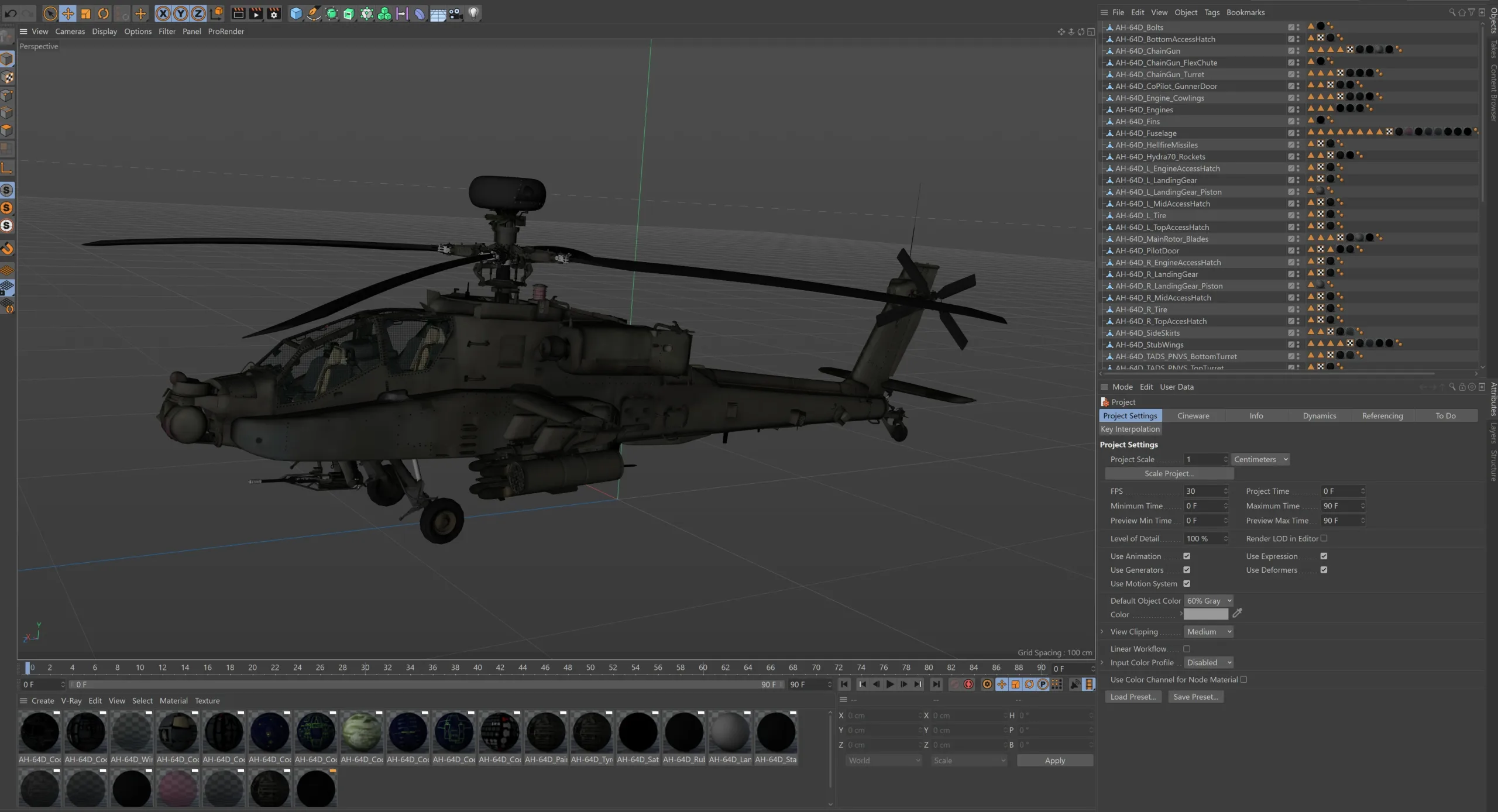Click the Spline Pen tool icon
This screenshot has height=812, width=1498.
[314, 13]
